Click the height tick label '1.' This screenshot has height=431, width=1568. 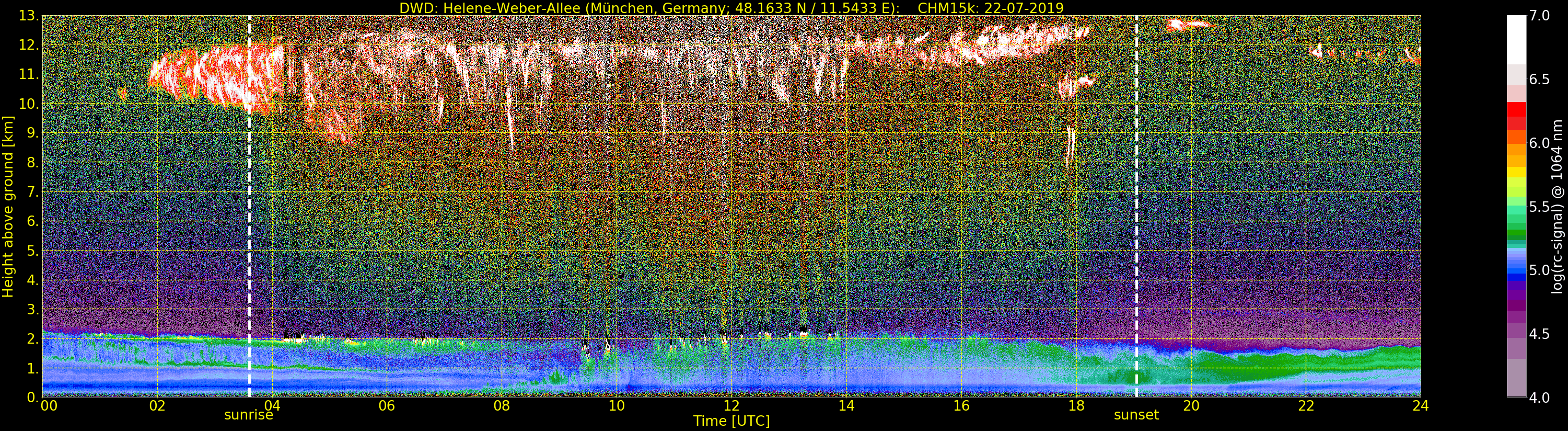coord(33,368)
